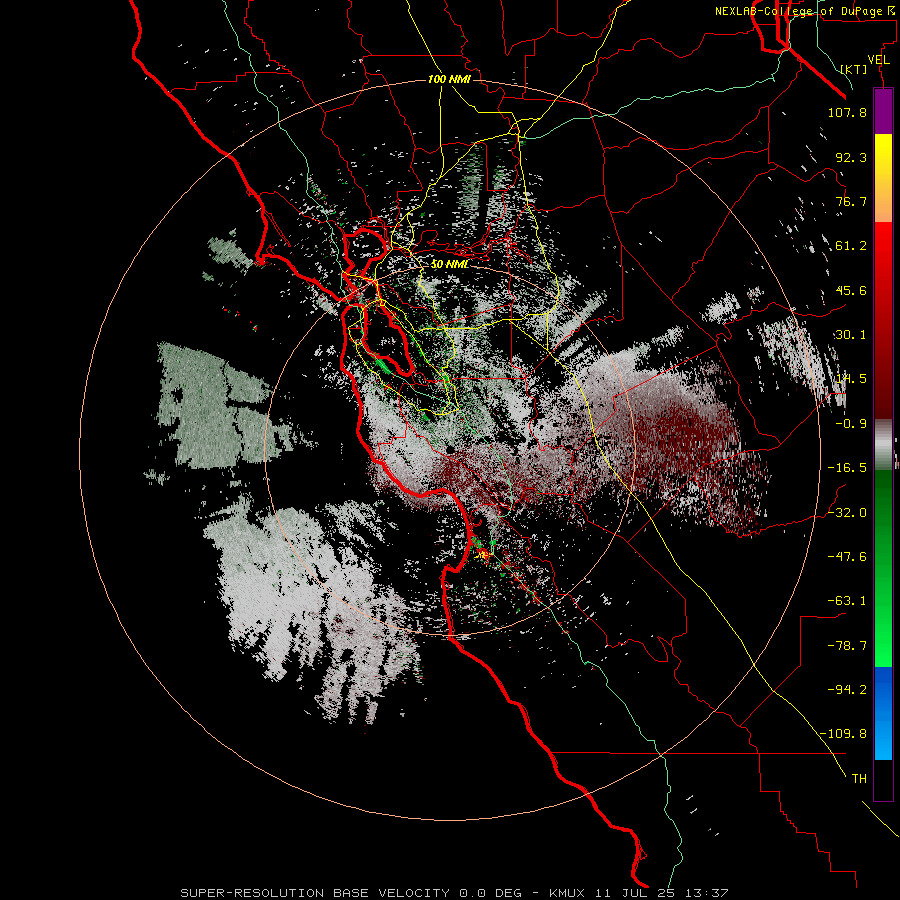Click the -63.1 legend value
The image size is (900, 900).
[847, 601]
